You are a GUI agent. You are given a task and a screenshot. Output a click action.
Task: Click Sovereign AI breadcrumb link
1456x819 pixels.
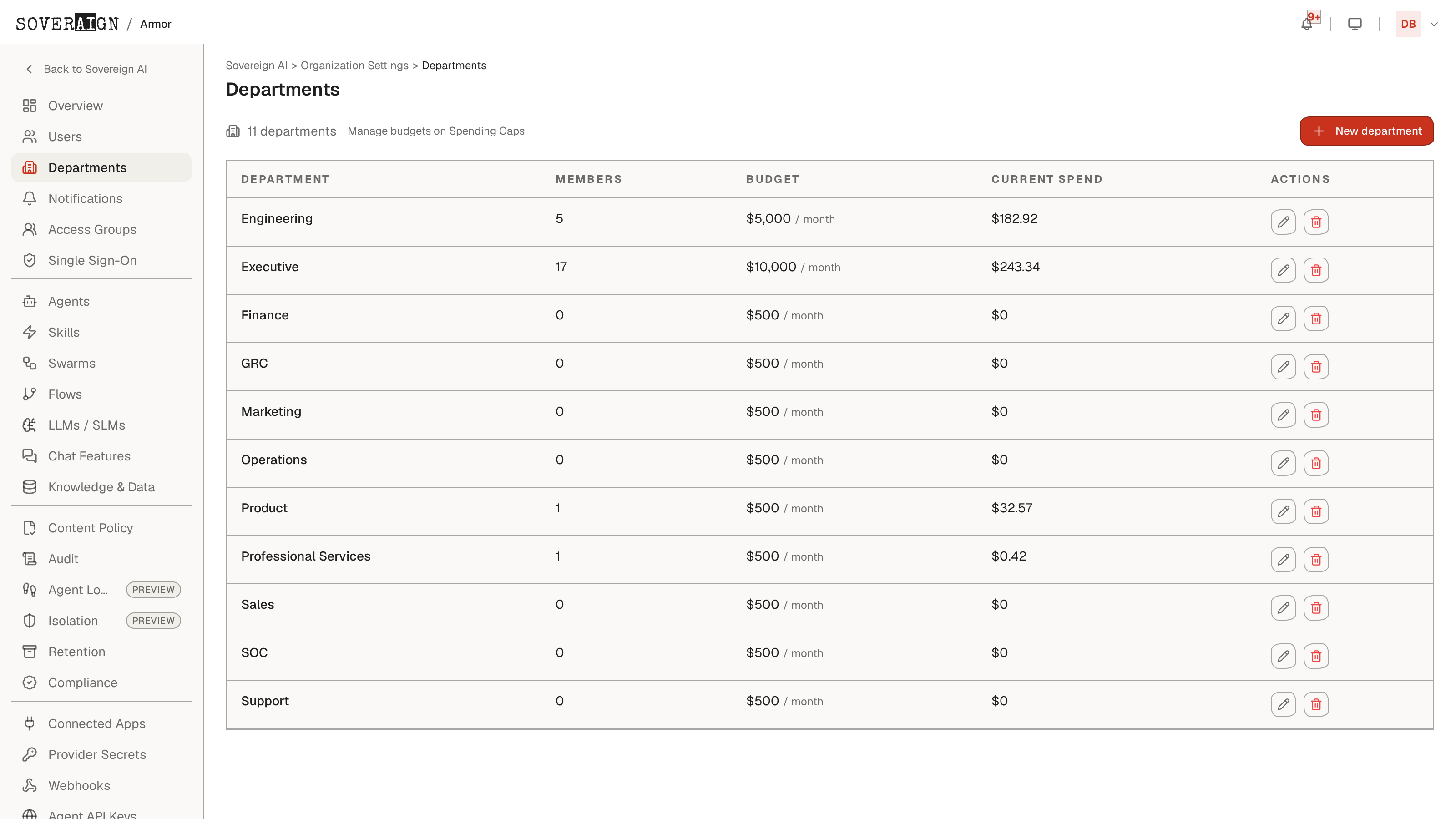[257, 66]
